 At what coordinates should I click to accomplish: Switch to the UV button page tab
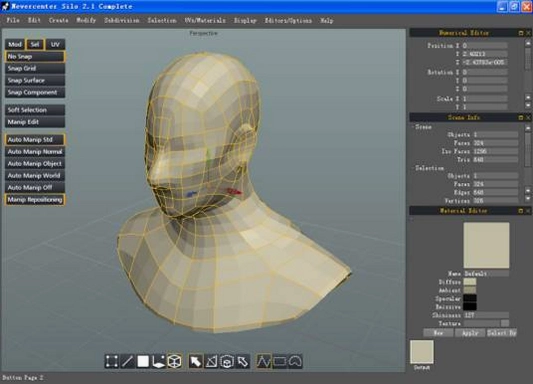pyautogui.click(x=55, y=44)
